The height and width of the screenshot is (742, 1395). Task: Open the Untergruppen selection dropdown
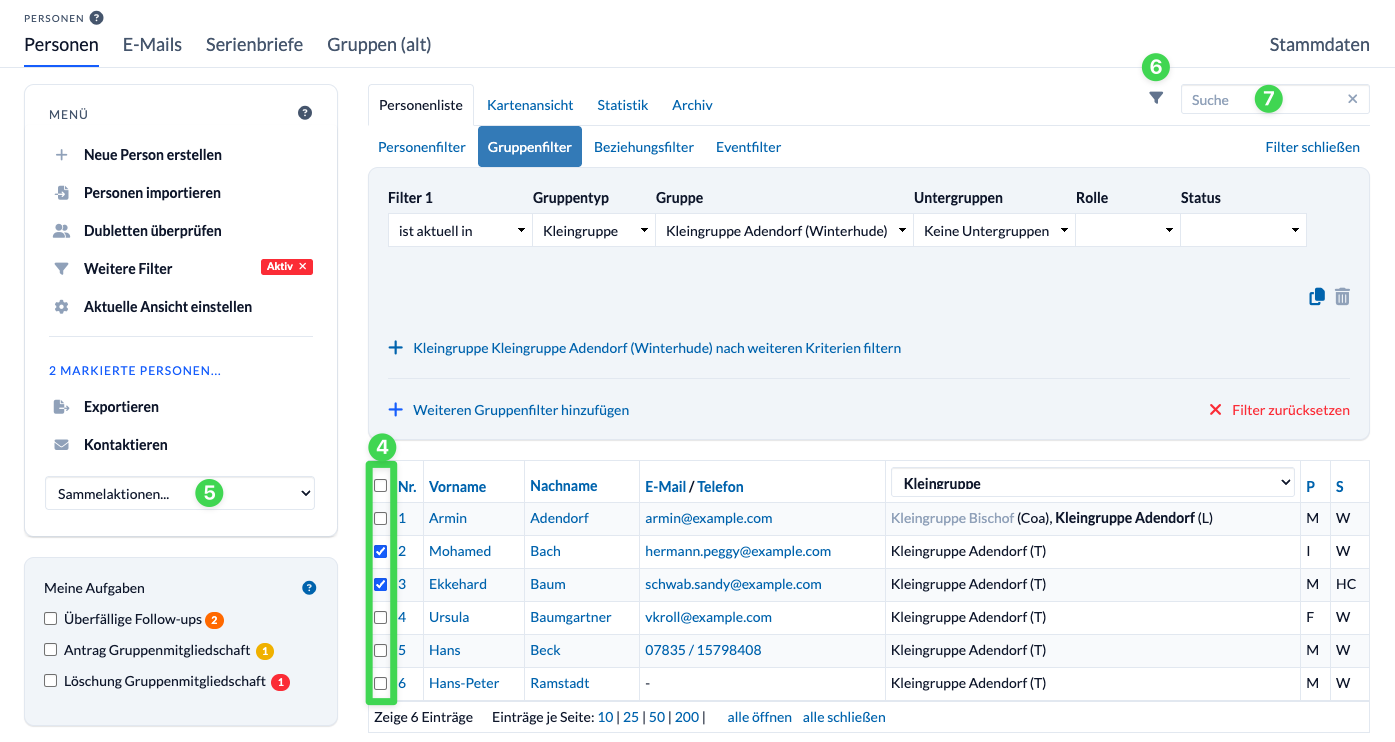tap(994, 229)
